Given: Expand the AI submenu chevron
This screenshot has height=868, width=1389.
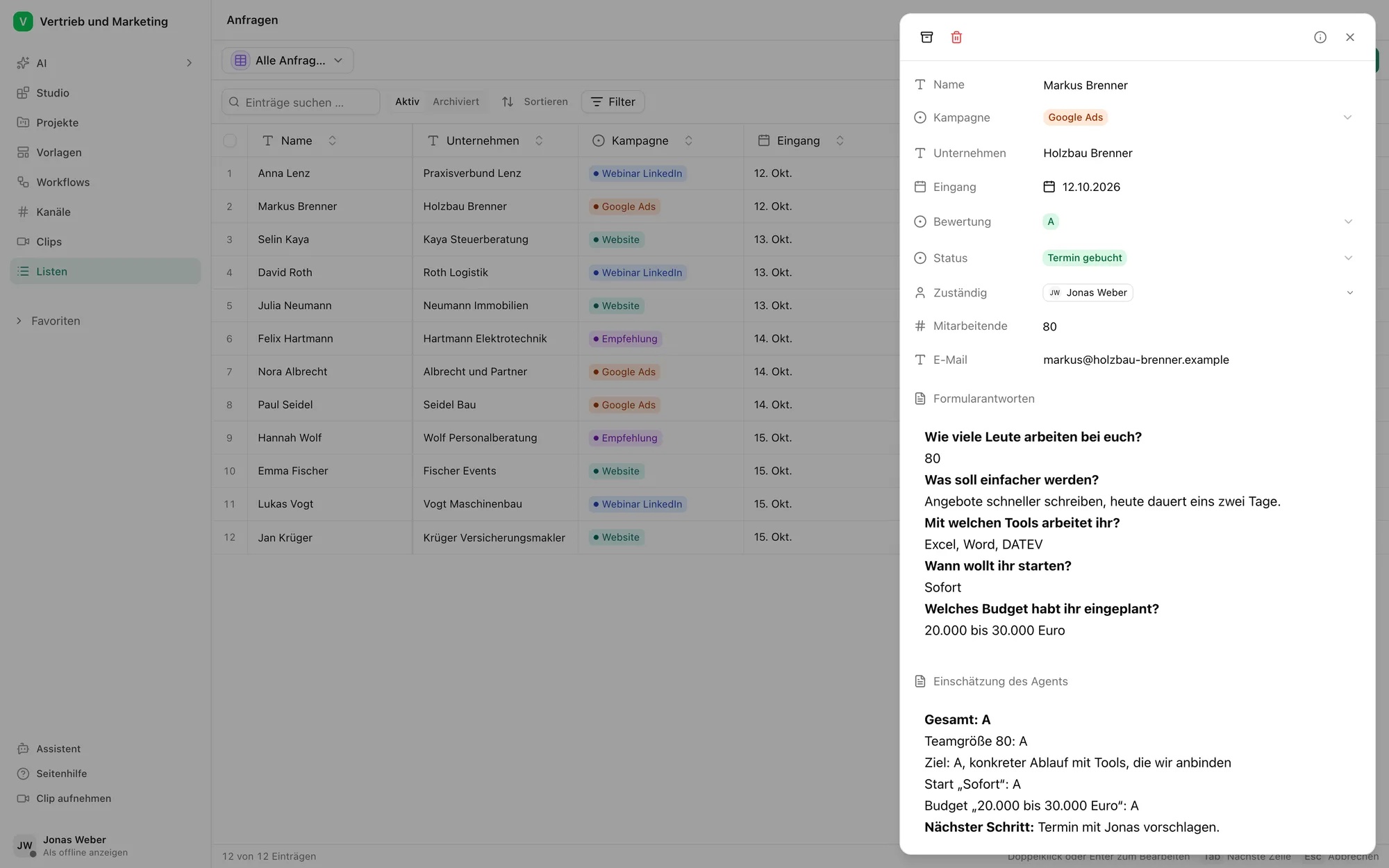Looking at the screenshot, I should point(189,63).
